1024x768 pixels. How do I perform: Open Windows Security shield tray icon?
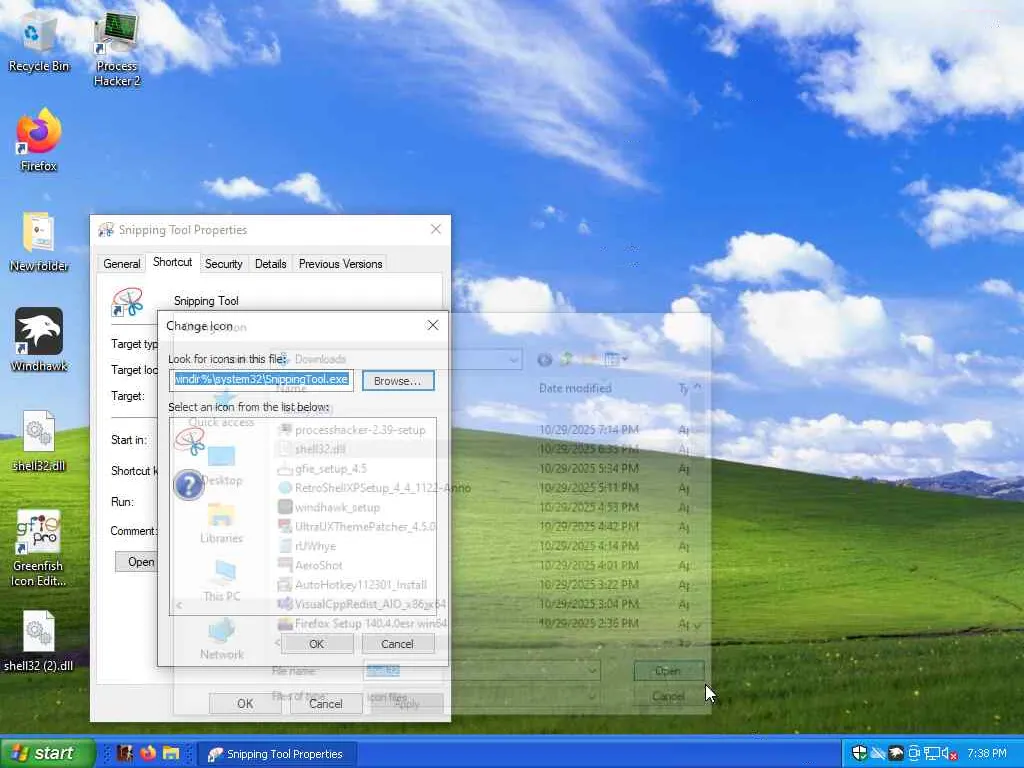point(859,753)
